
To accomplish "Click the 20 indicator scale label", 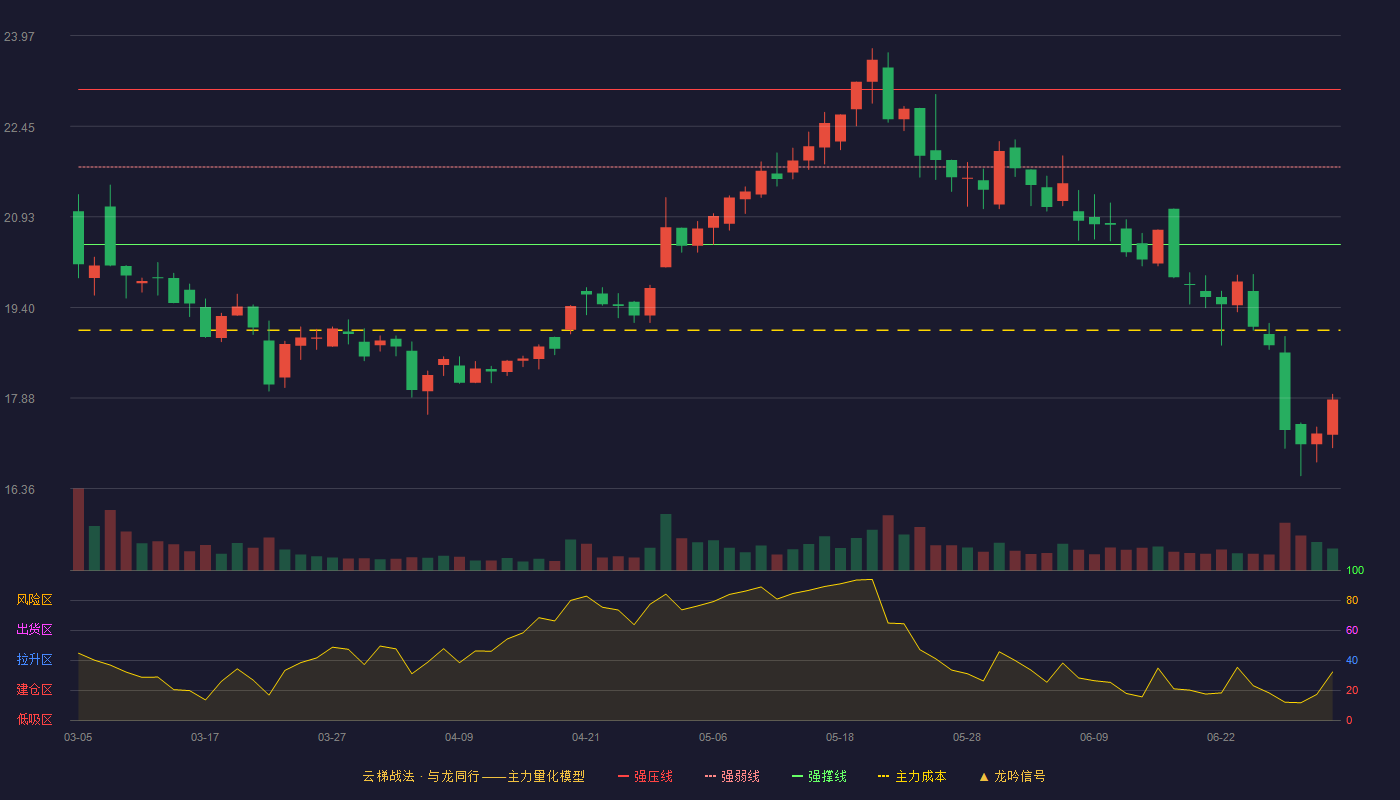I will point(1352,690).
